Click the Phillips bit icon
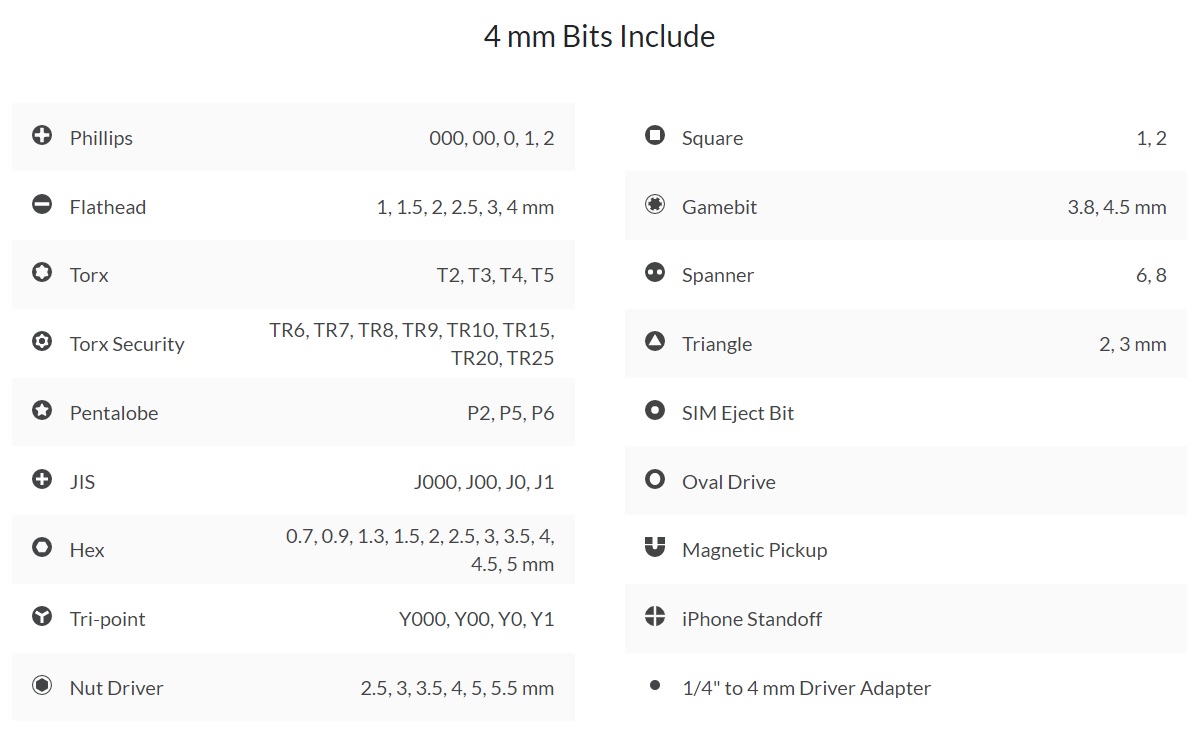The image size is (1202, 745). 42,136
